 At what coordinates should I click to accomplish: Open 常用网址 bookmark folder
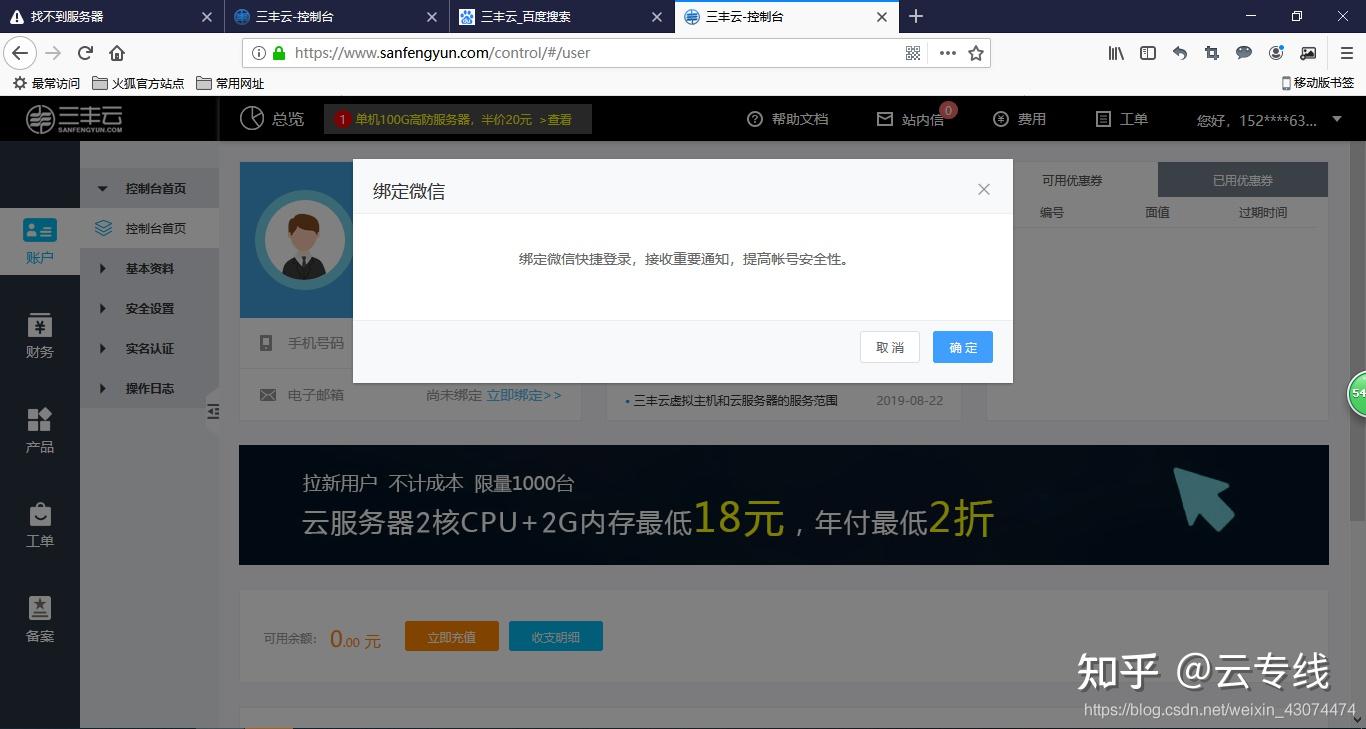230,83
